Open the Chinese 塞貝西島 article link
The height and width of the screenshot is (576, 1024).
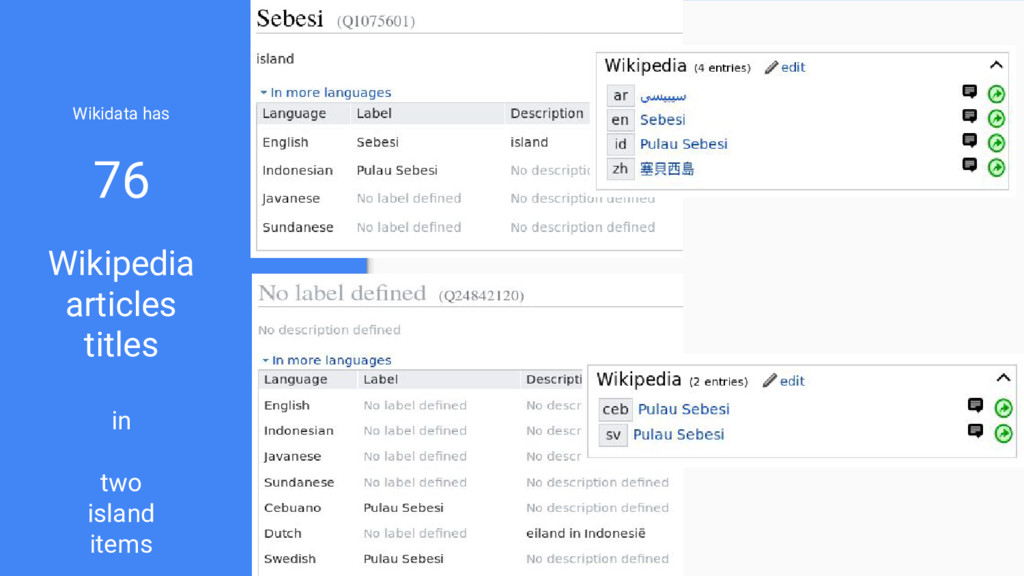[x=667, y=169]
